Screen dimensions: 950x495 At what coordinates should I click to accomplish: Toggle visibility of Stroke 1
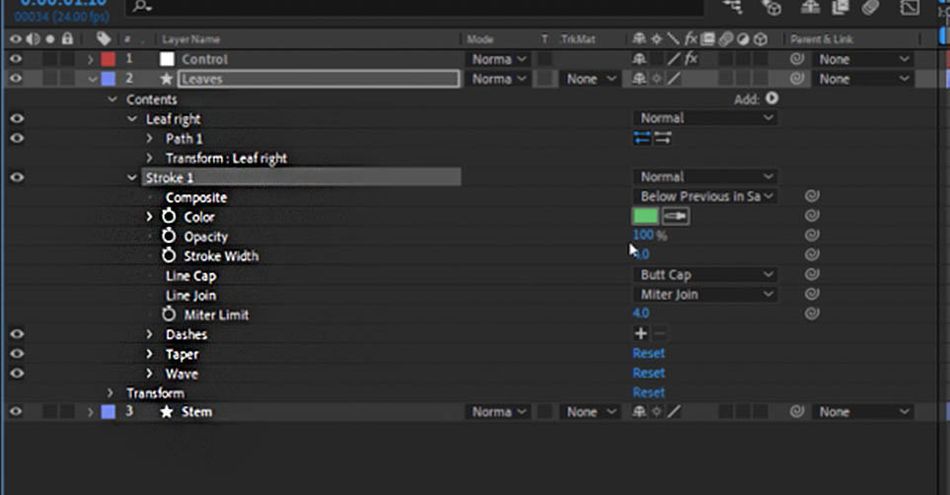[x=16, y=178]
